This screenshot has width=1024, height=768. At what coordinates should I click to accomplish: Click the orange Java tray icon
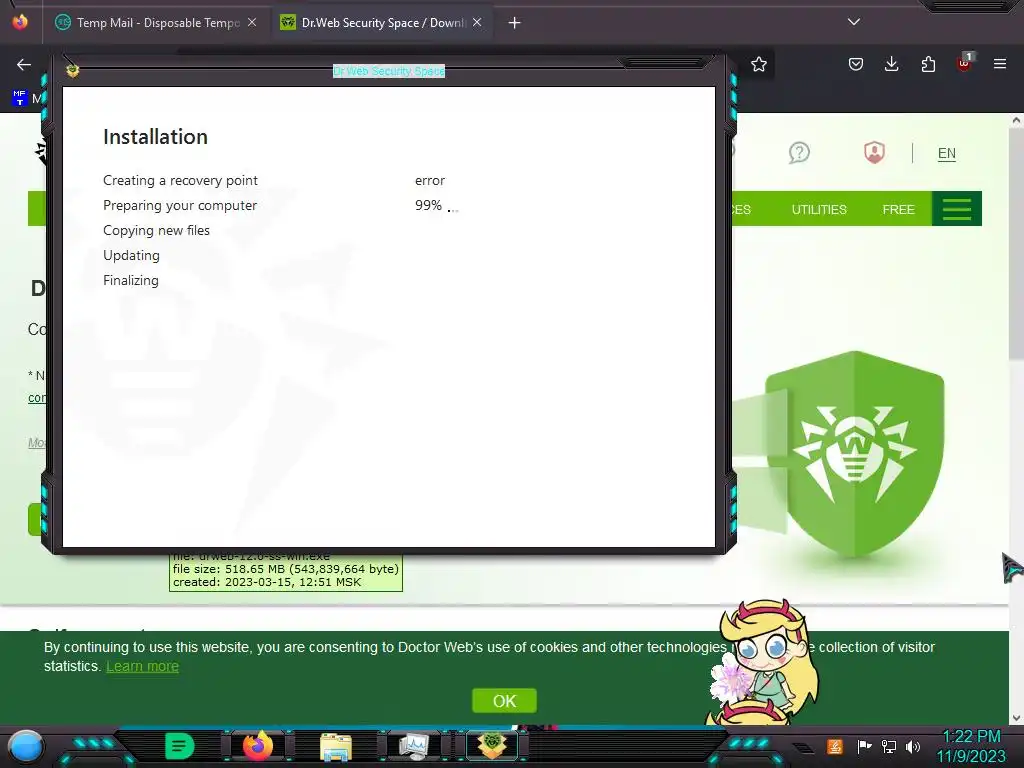click(x=834, y=746)
